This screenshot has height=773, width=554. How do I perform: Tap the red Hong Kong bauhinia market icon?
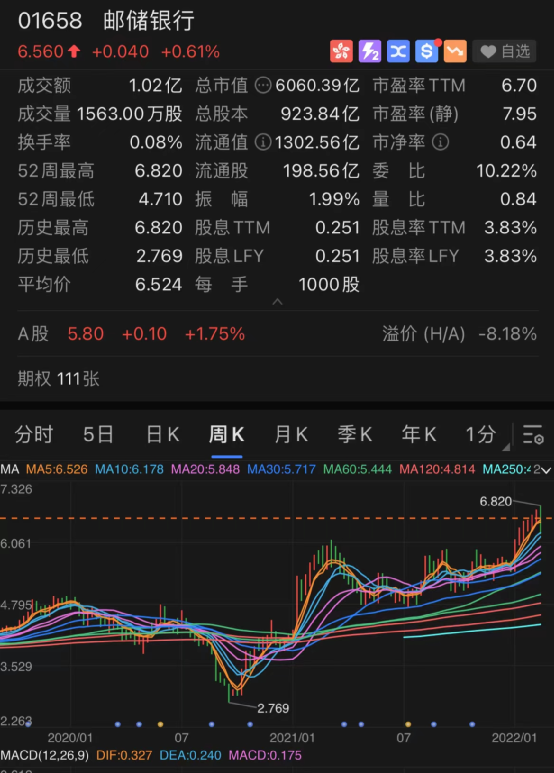click(341, 51)
